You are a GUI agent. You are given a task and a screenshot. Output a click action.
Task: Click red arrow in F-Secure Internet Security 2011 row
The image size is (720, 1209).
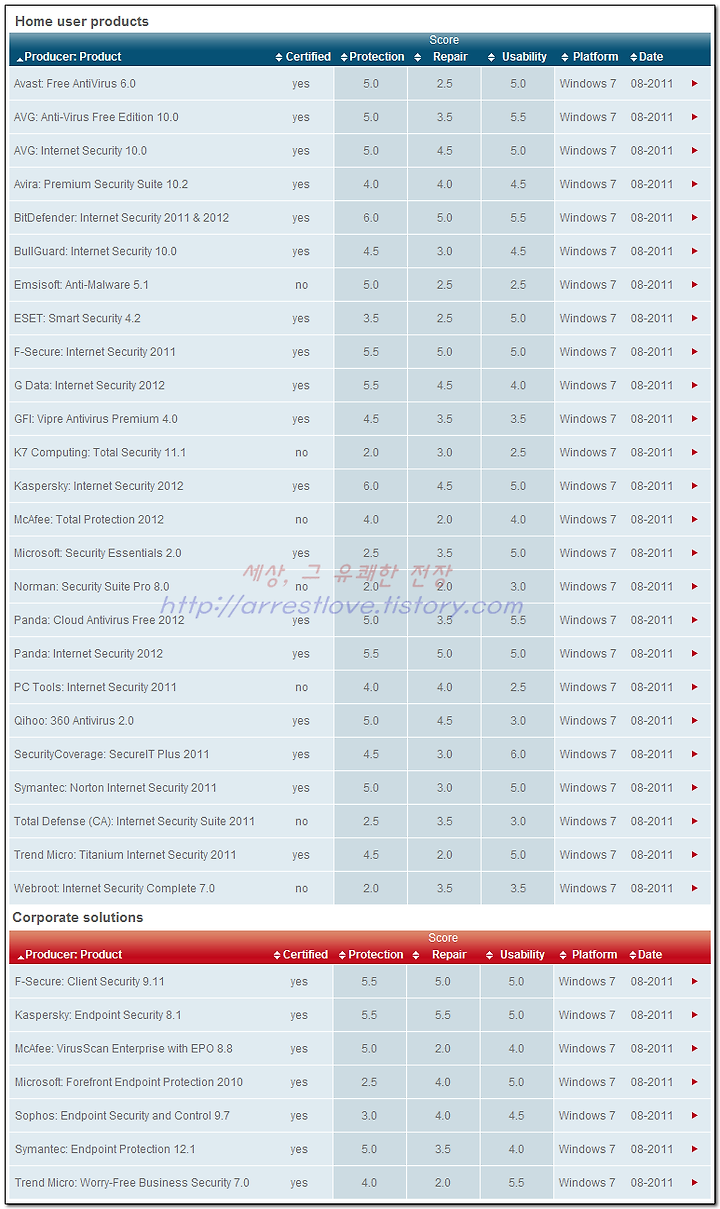pyautogui.click(x=695, y=352)
